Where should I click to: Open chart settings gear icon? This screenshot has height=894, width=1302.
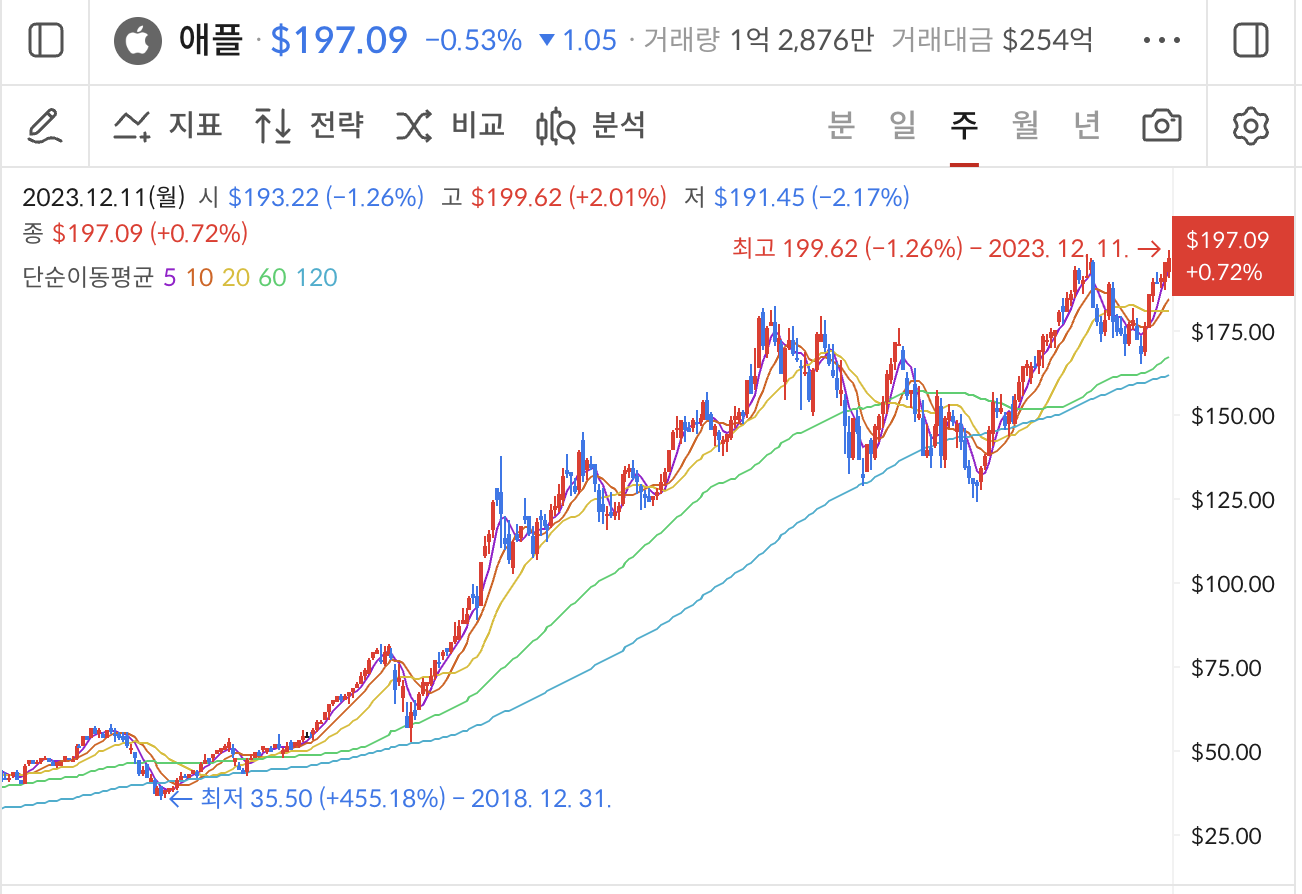1251,126
